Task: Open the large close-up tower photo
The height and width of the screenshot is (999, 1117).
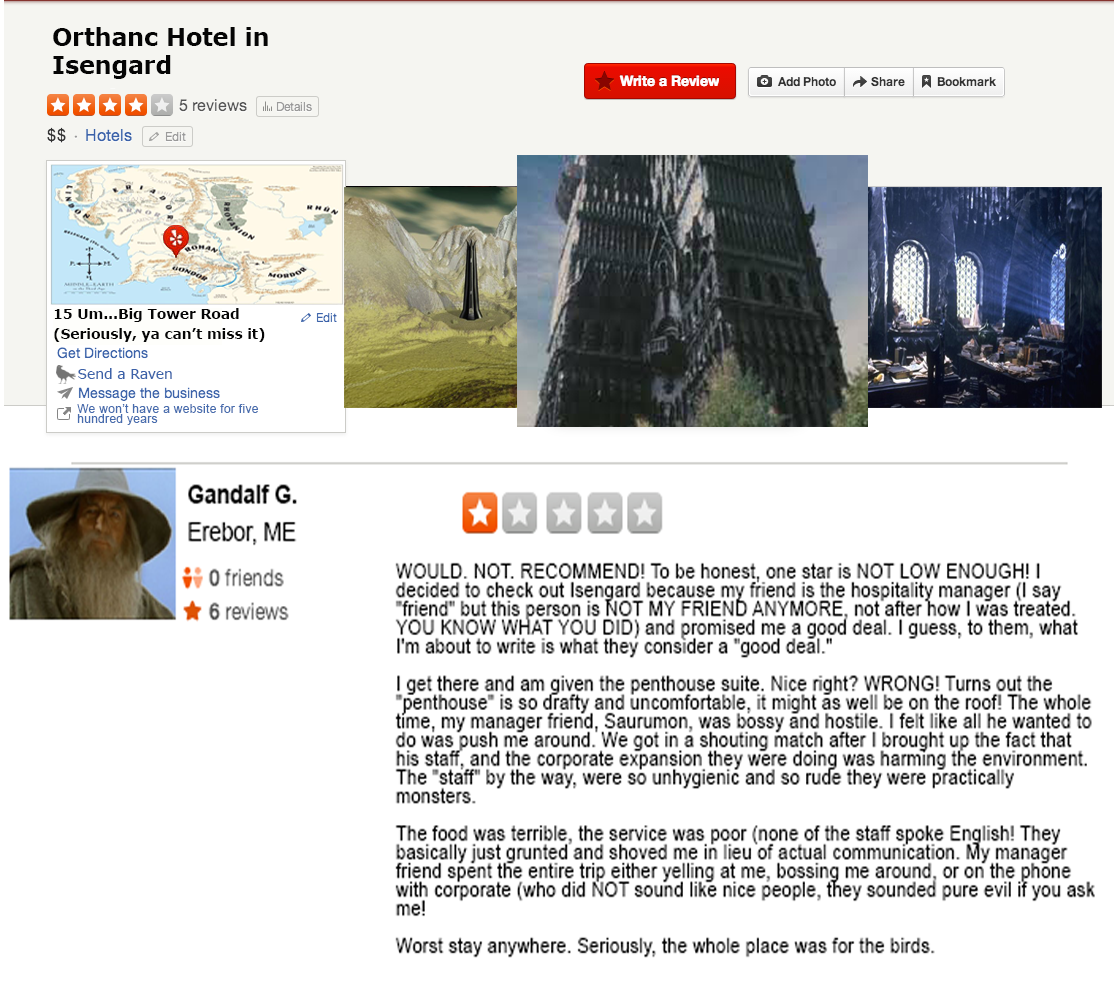Action: pyautogui.click(x=692, y=291)
